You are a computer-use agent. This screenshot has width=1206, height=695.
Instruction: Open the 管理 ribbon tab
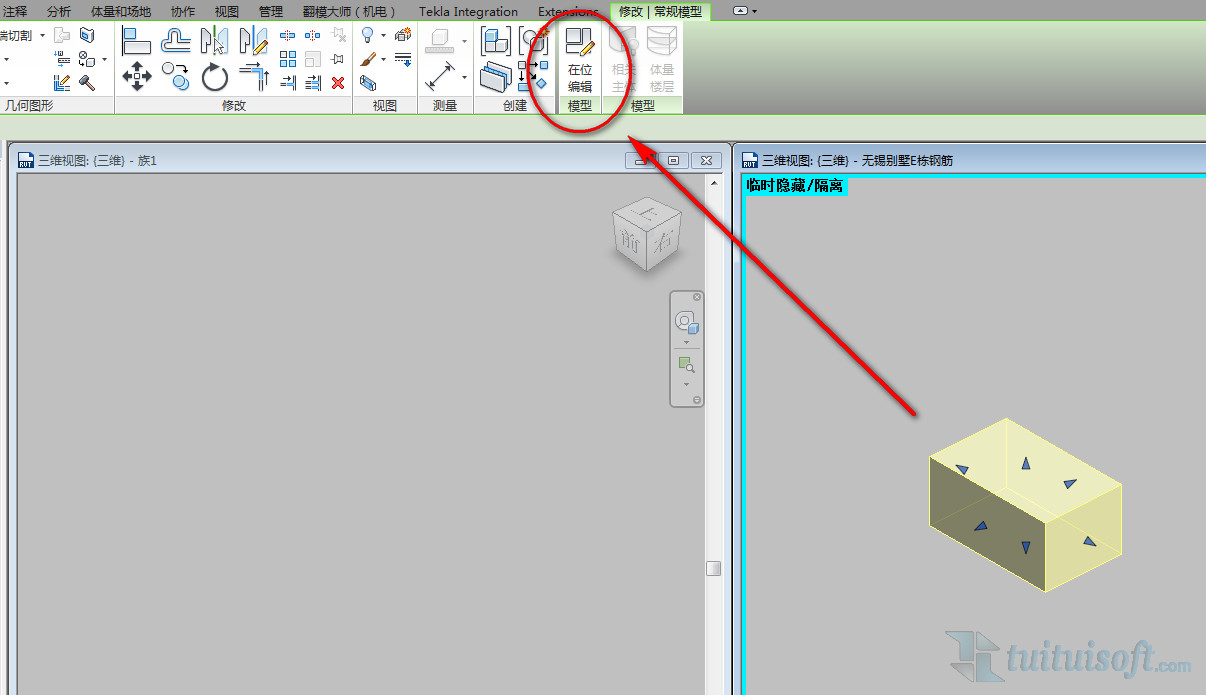pos(271,12)
